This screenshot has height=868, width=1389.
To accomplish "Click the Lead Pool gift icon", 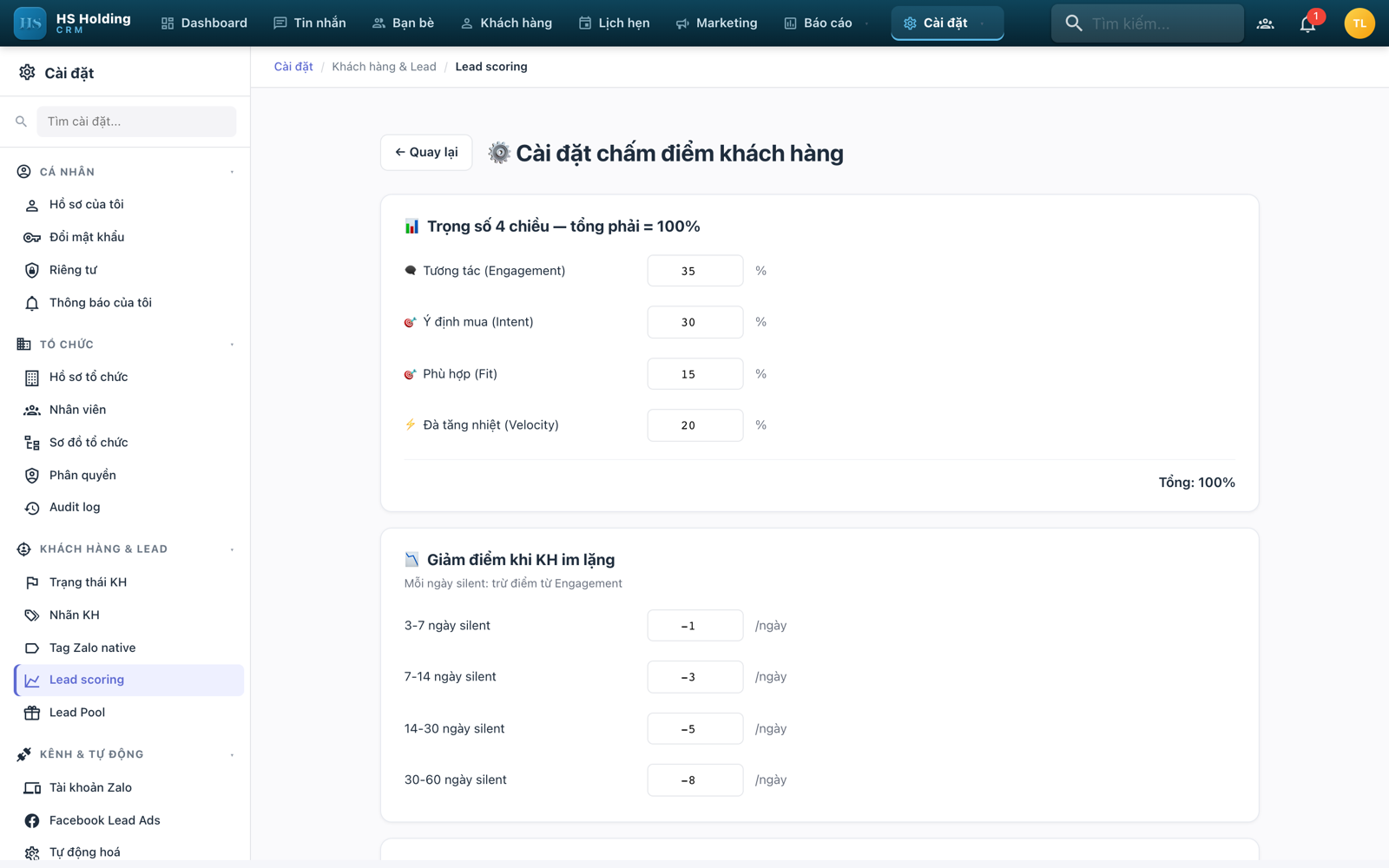I will click(x=32, y=713).
